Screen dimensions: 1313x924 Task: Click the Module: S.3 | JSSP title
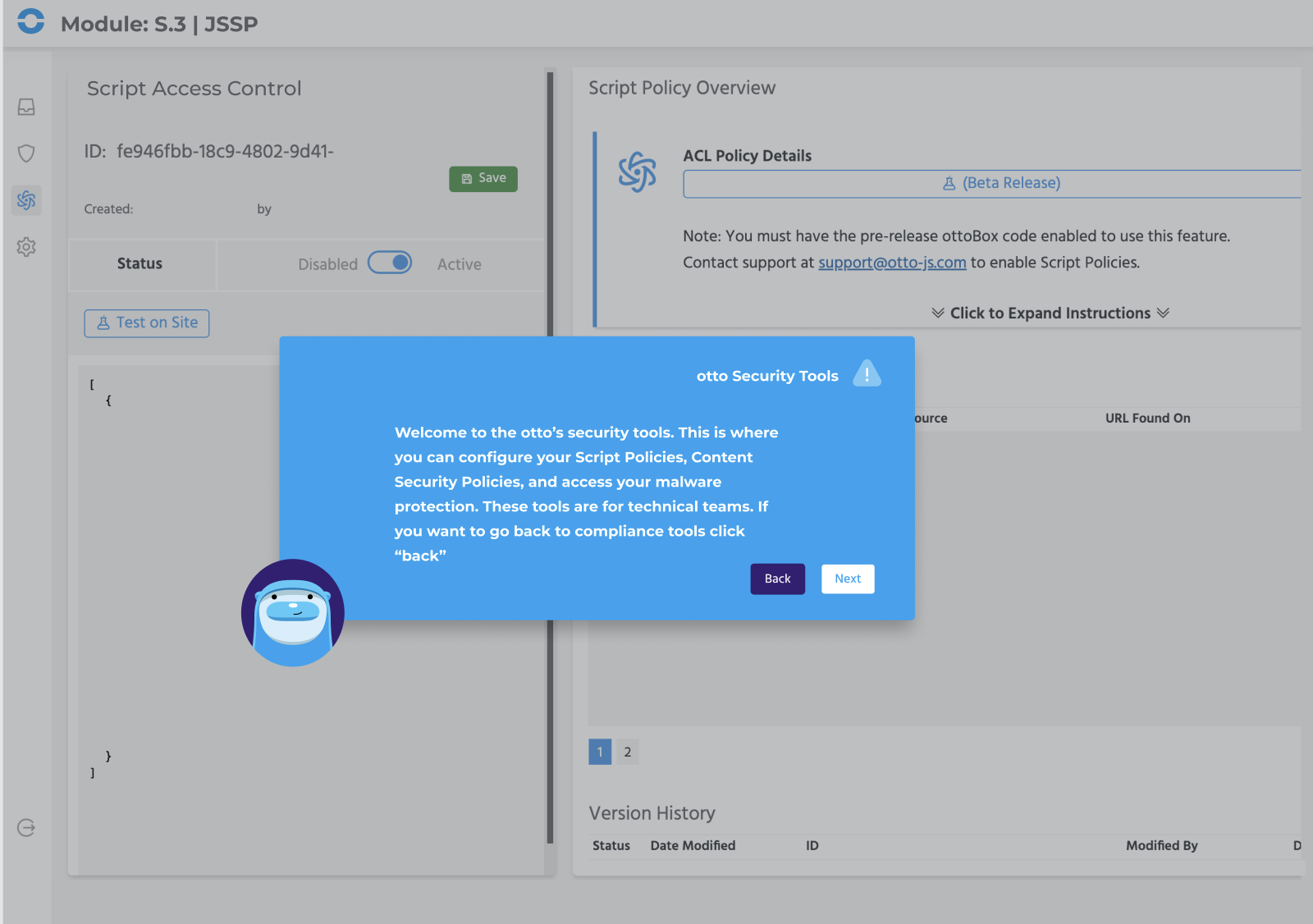click(x=159, y=24)
